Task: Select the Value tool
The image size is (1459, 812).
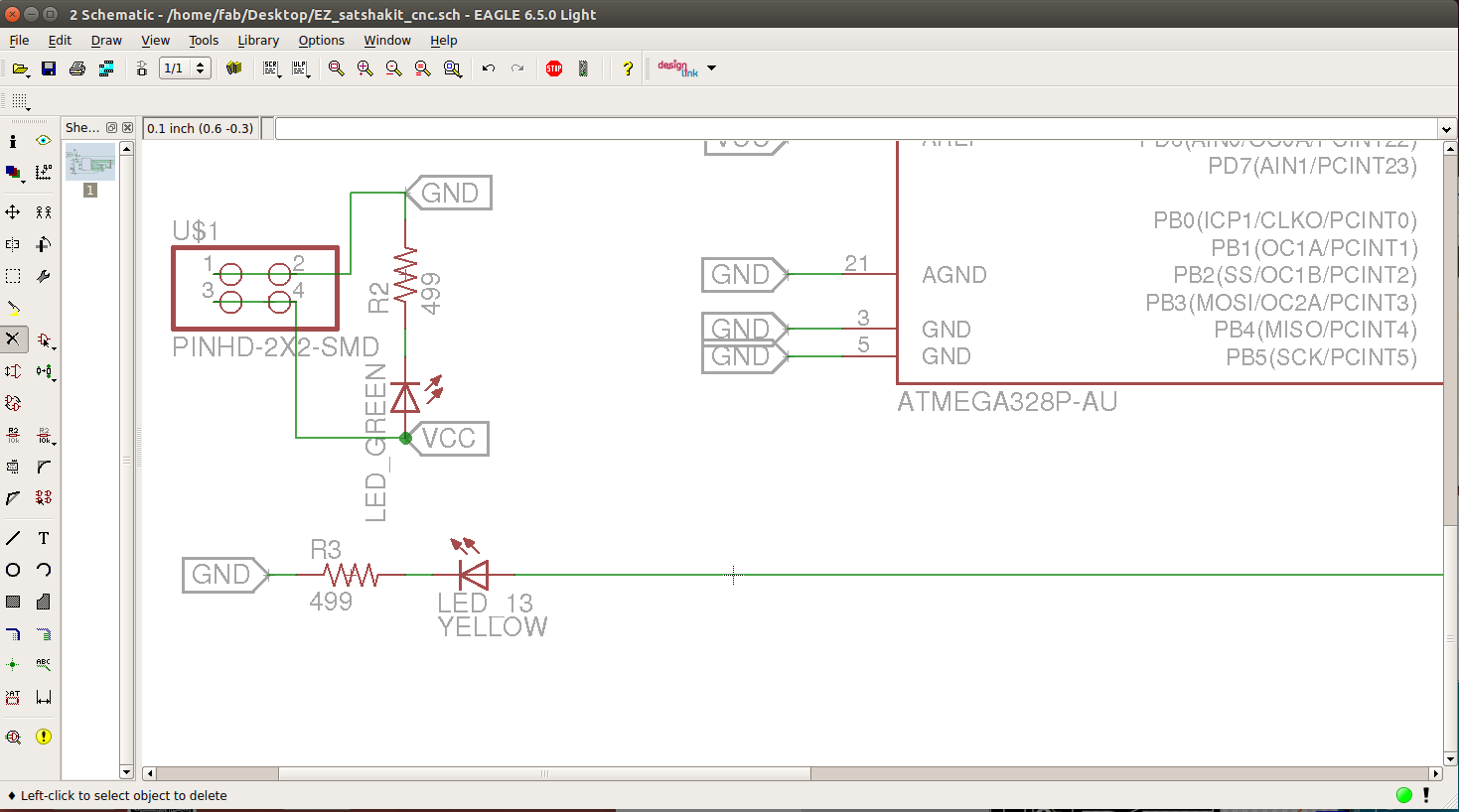Action: coord(44,436)
